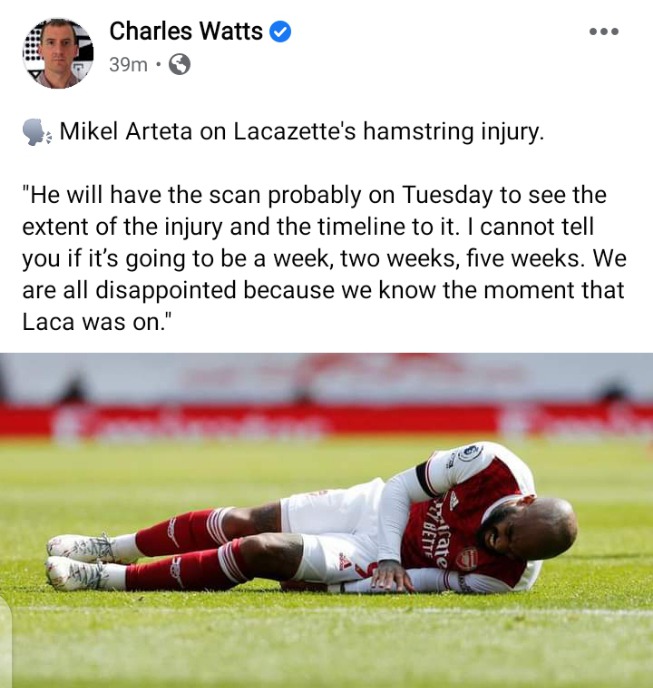Open the three-dot post options menu
Screen dimensions: 653x688
[x=604, y=31]
